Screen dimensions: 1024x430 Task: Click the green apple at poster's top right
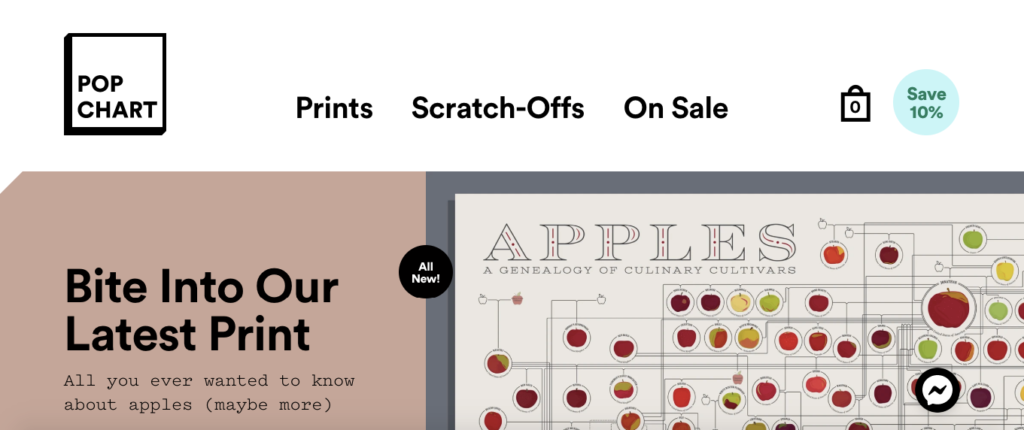click(x=972, y=239)
